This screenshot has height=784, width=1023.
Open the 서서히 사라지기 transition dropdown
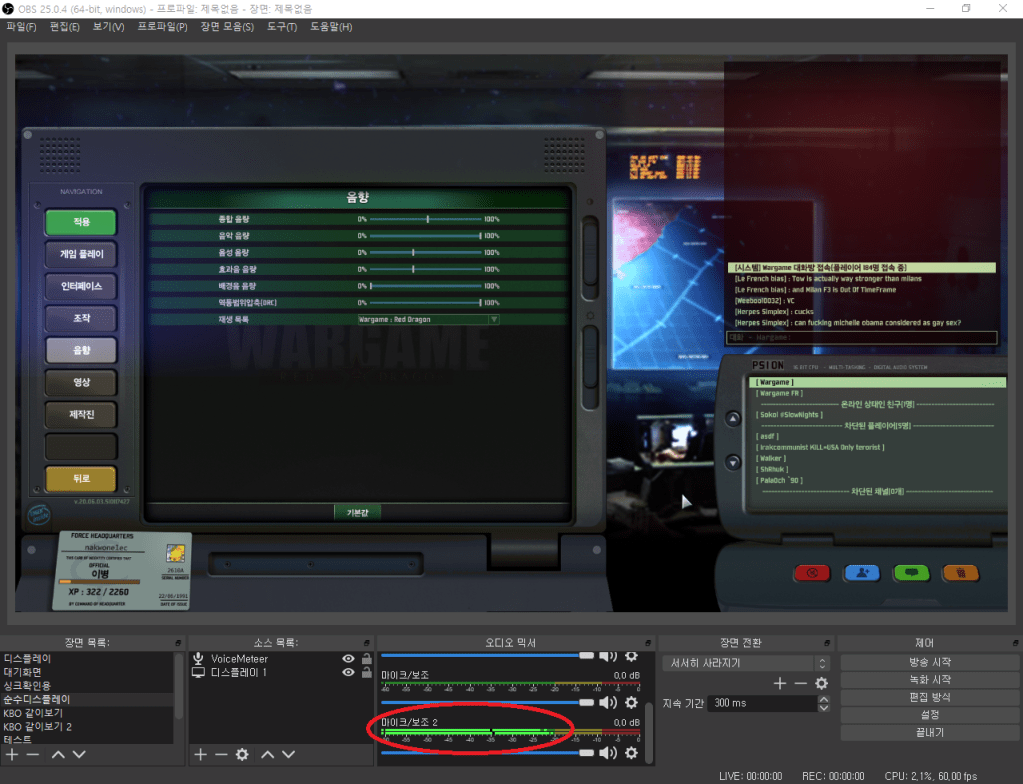tap(746, 663)
